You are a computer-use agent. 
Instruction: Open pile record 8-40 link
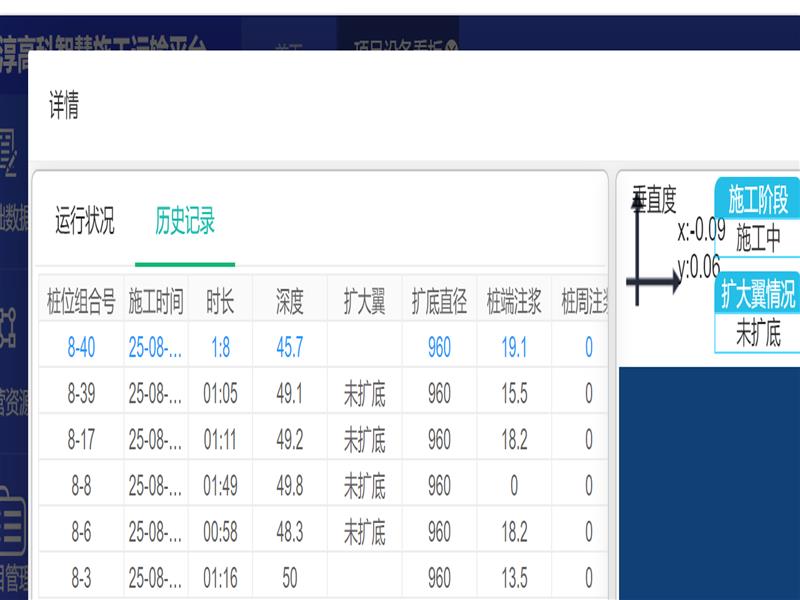click(x=81, y=347)
